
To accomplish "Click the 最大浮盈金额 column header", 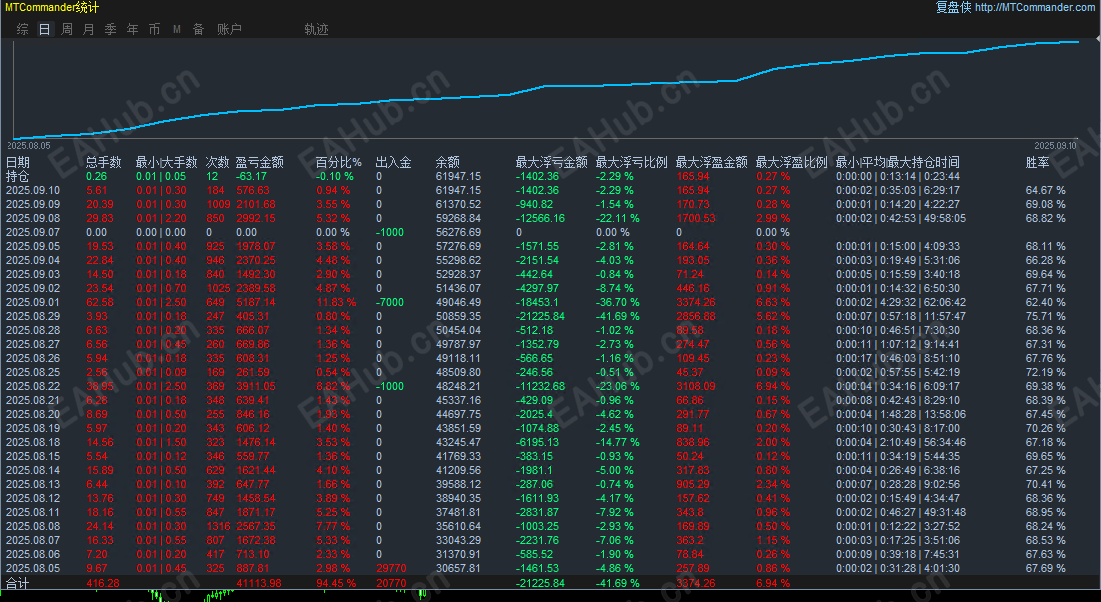I will point(711,162).
